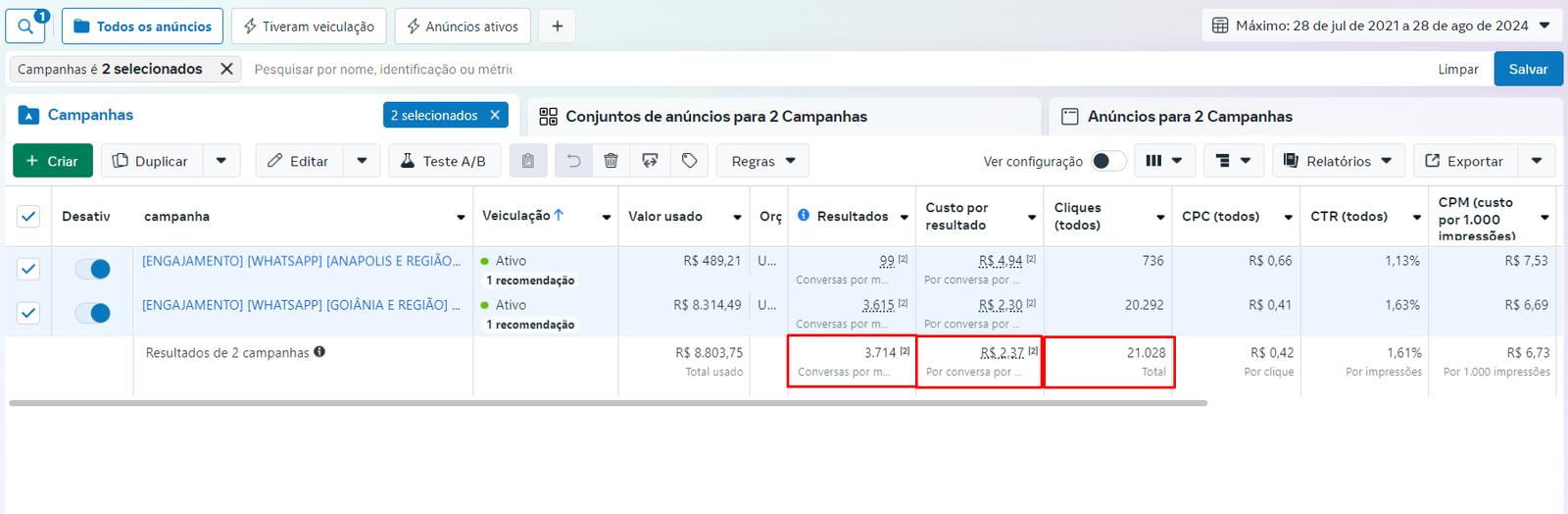Image resolution: width=1568 pixels, height=514 pixels.
Task: Click the breakdown rows icon
Action: click(x=1233, y=161)
